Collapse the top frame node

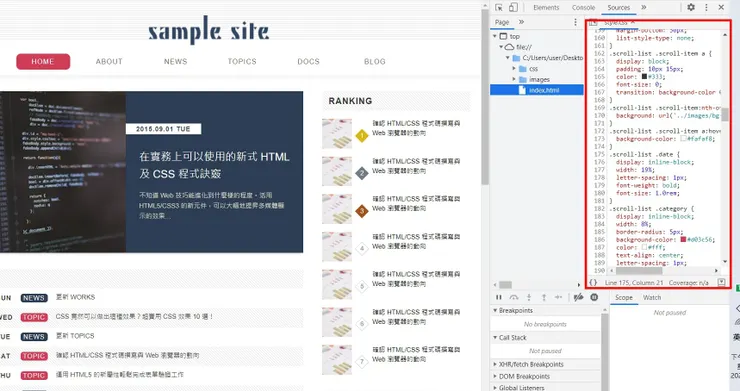point(495,36)
